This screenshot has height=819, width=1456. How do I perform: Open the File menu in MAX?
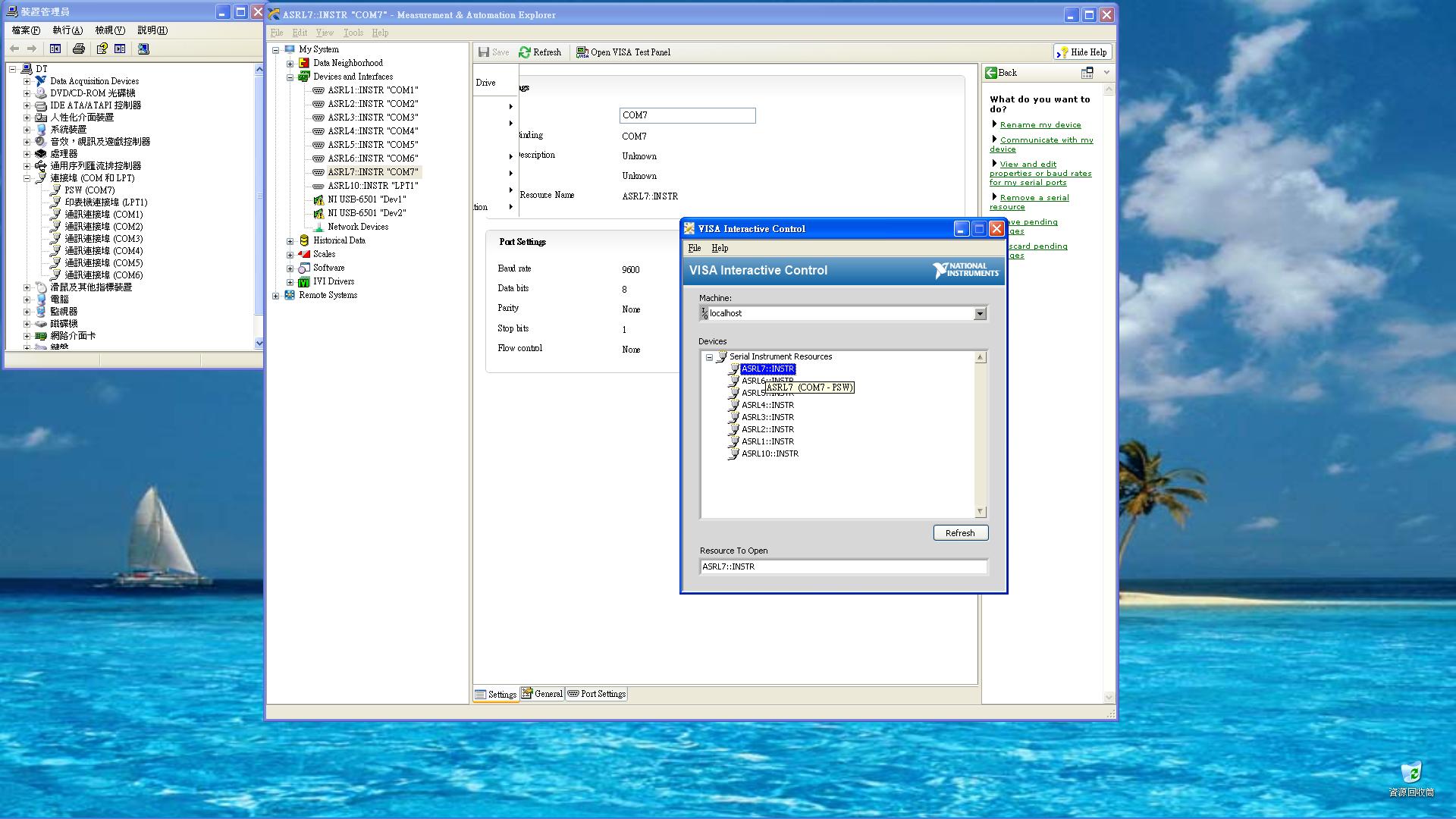tap(277, 33)
